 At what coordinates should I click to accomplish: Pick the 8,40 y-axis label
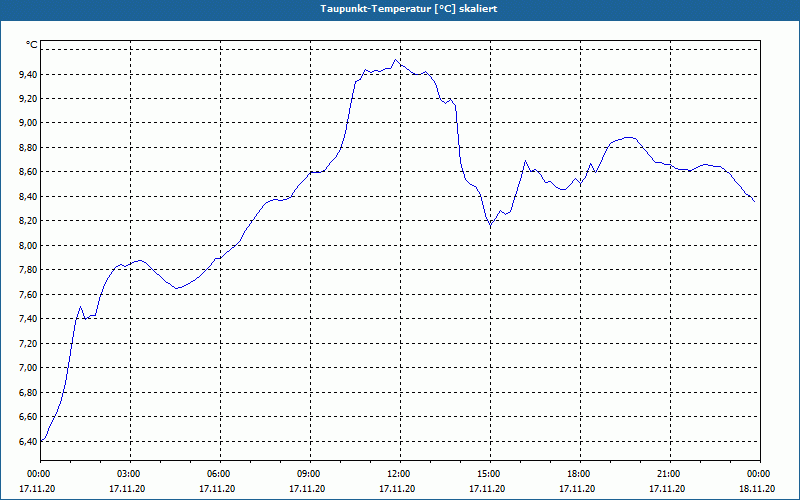point(28,196)
